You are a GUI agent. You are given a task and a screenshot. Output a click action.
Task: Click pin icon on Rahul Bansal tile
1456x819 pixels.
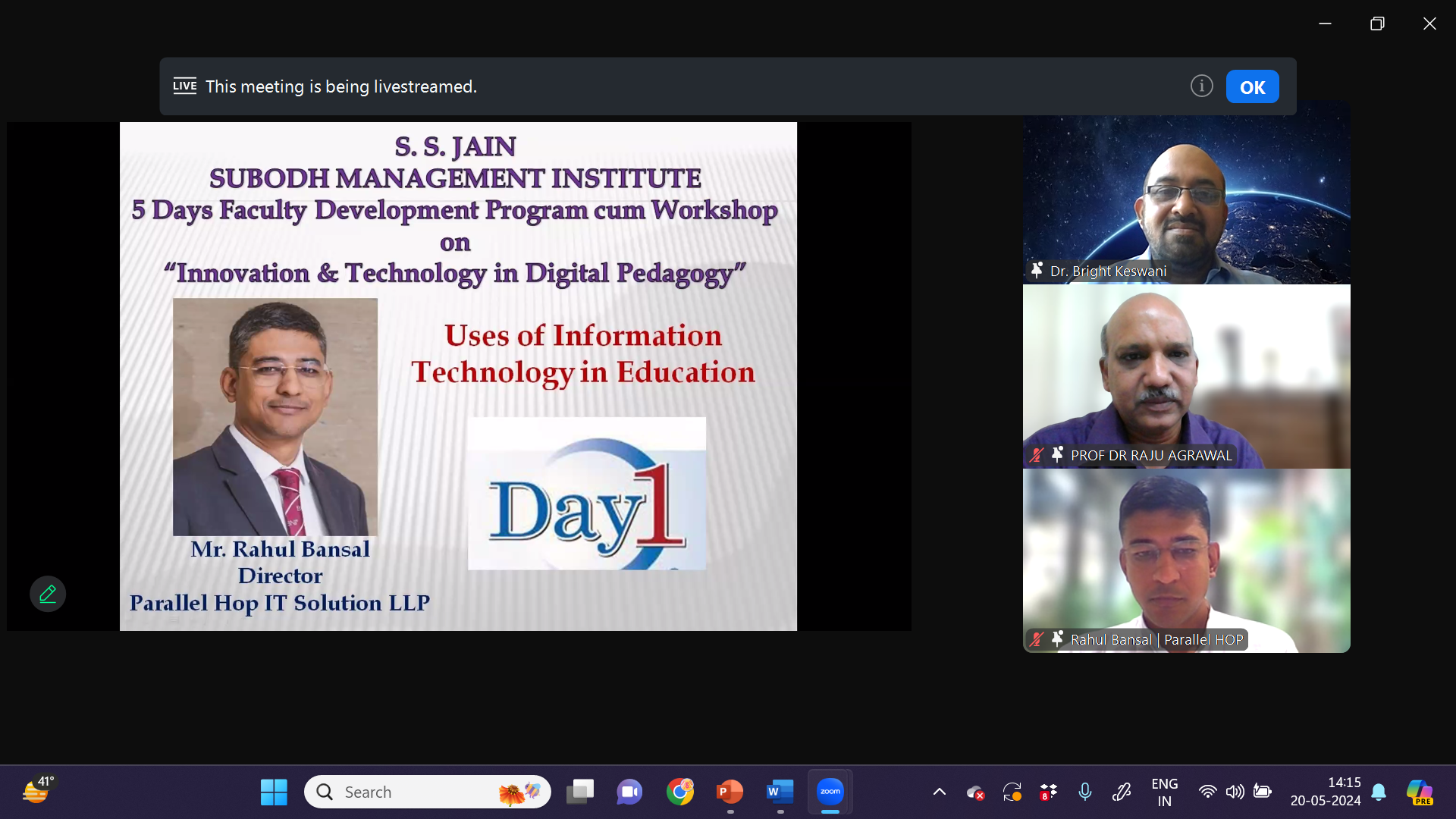pos(1057,639)
